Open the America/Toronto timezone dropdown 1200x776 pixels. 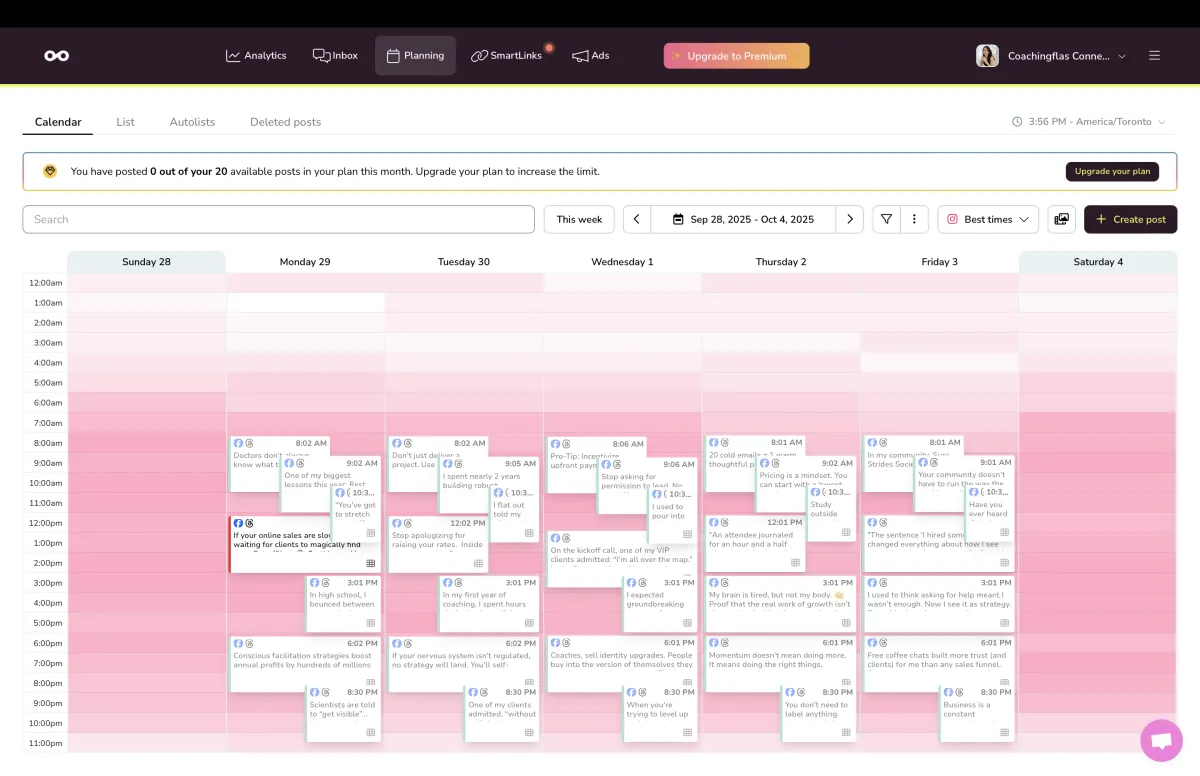click(x=1089, y=122)
